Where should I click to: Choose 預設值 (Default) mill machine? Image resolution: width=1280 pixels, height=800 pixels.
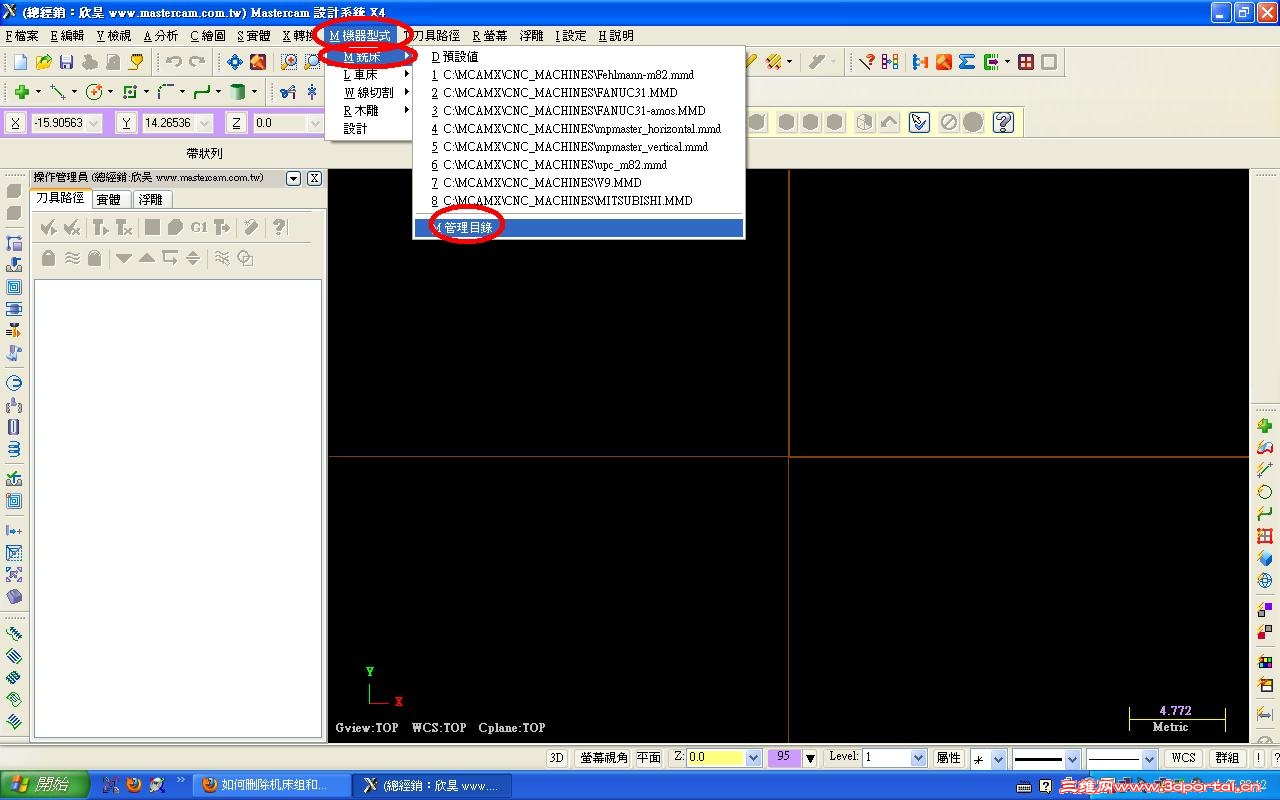pyautogui.click(x=579, y=57)
